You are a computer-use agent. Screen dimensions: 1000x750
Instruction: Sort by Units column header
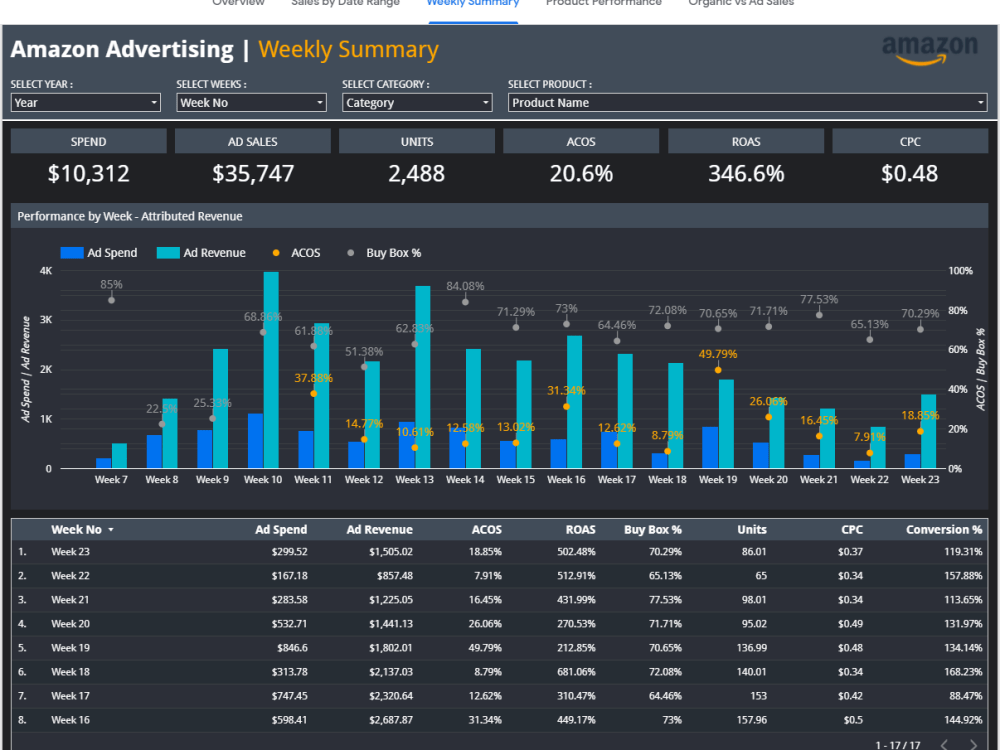coord(752,529)
